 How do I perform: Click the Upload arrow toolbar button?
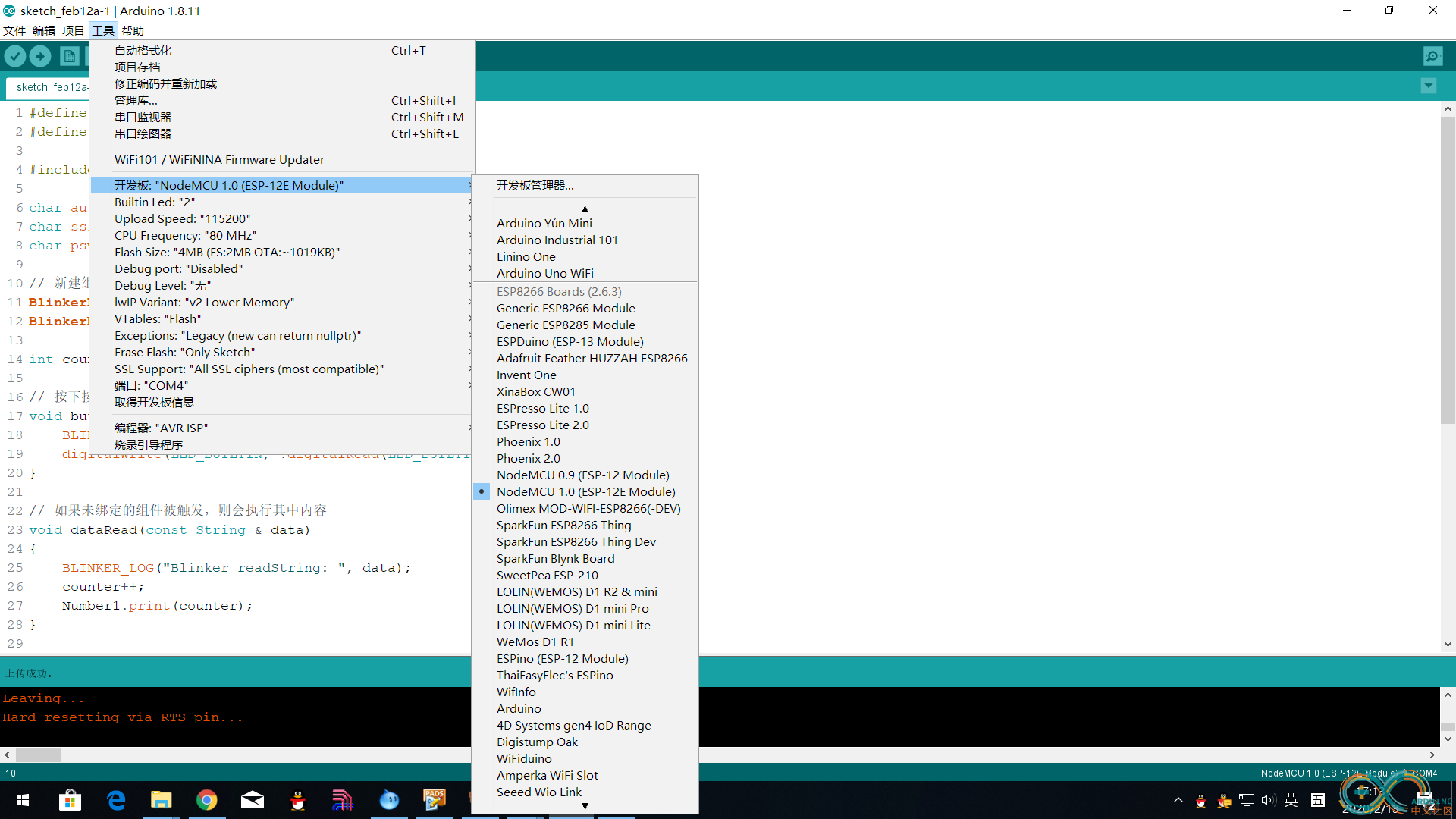[x=40, y=56]
